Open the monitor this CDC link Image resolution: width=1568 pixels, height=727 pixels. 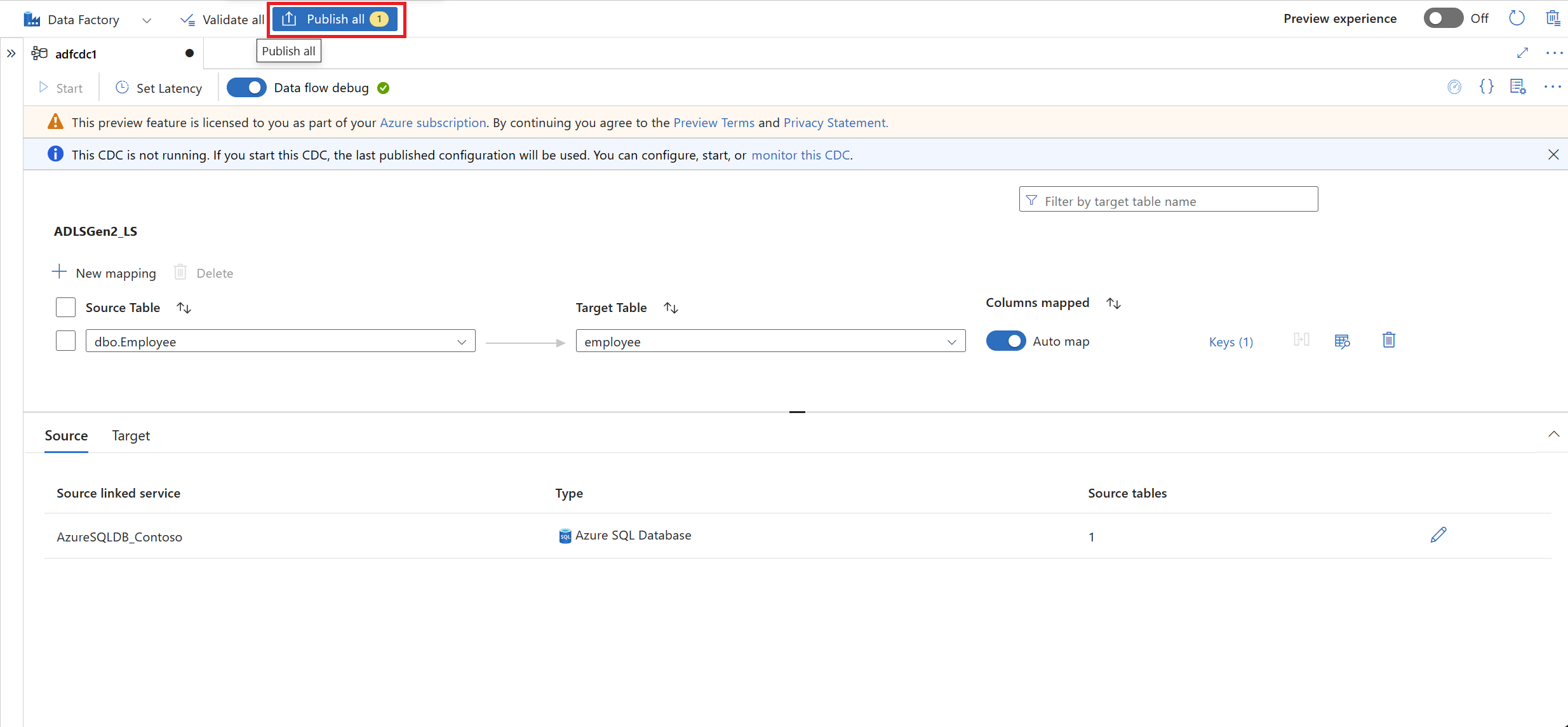pyautogui.click(x=800, y=155)
